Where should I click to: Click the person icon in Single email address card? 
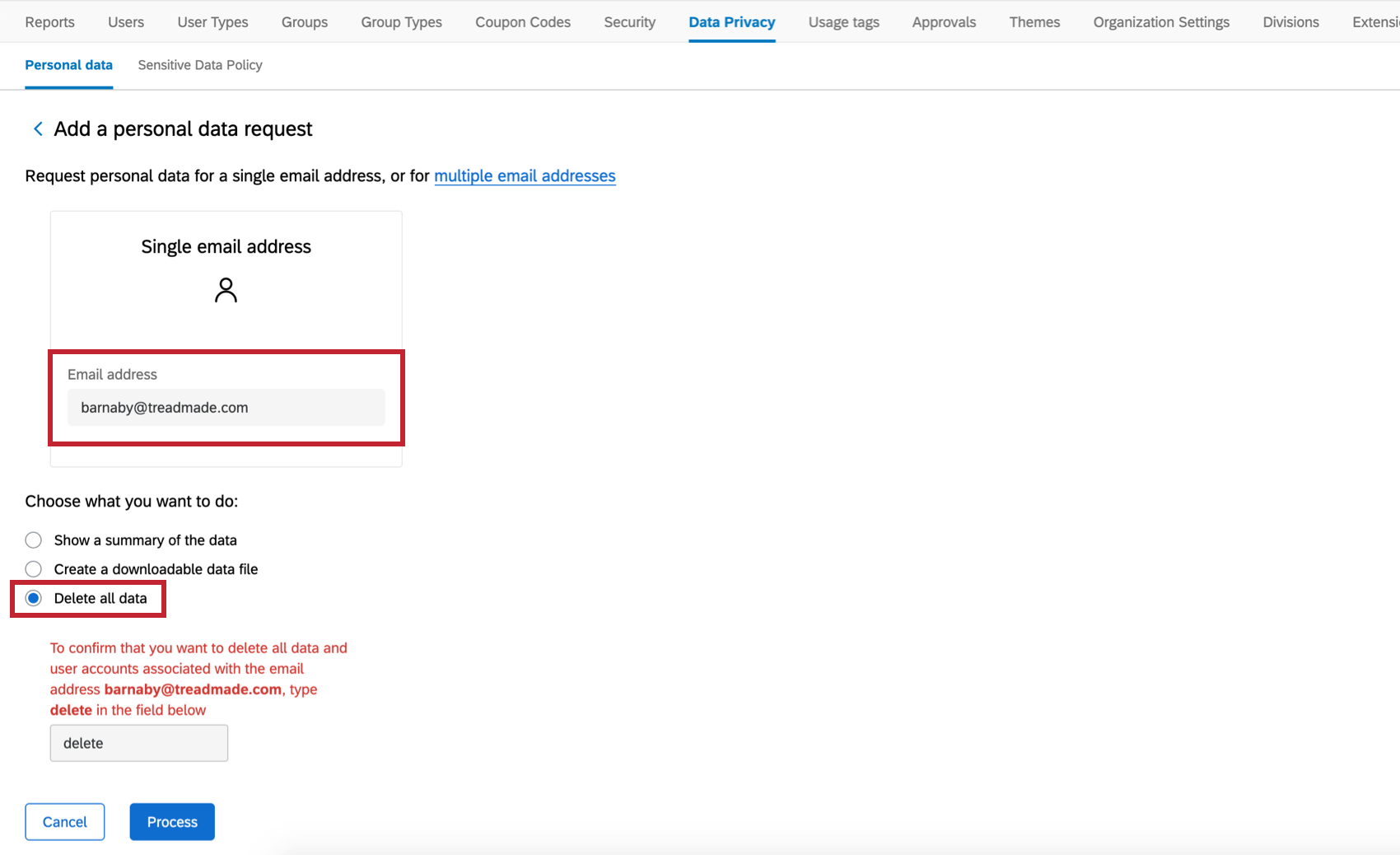pyautogui.click(x=226, y=290)
